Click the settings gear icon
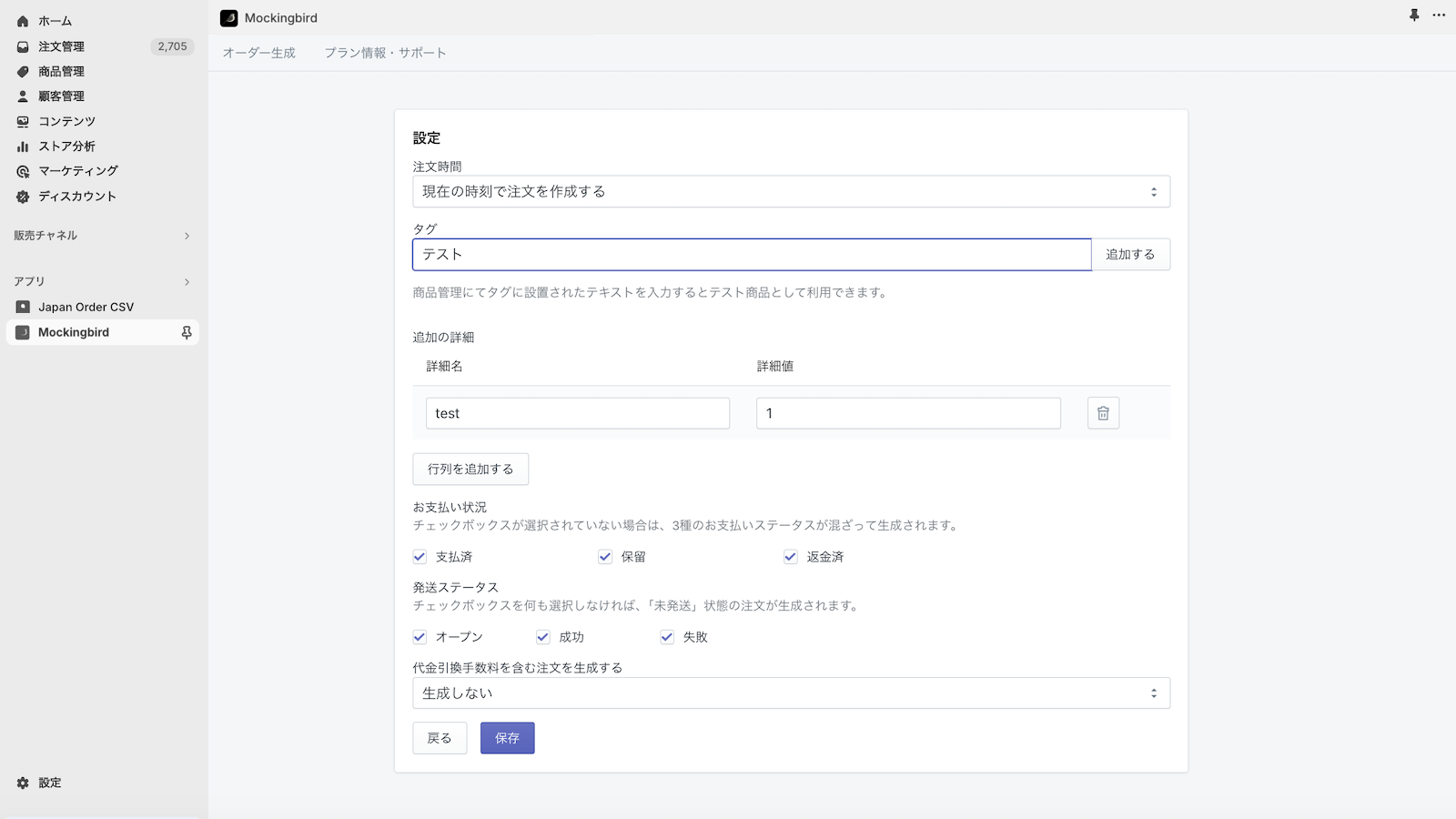This screenshot has height=819, width=1456. coord(23,783)
